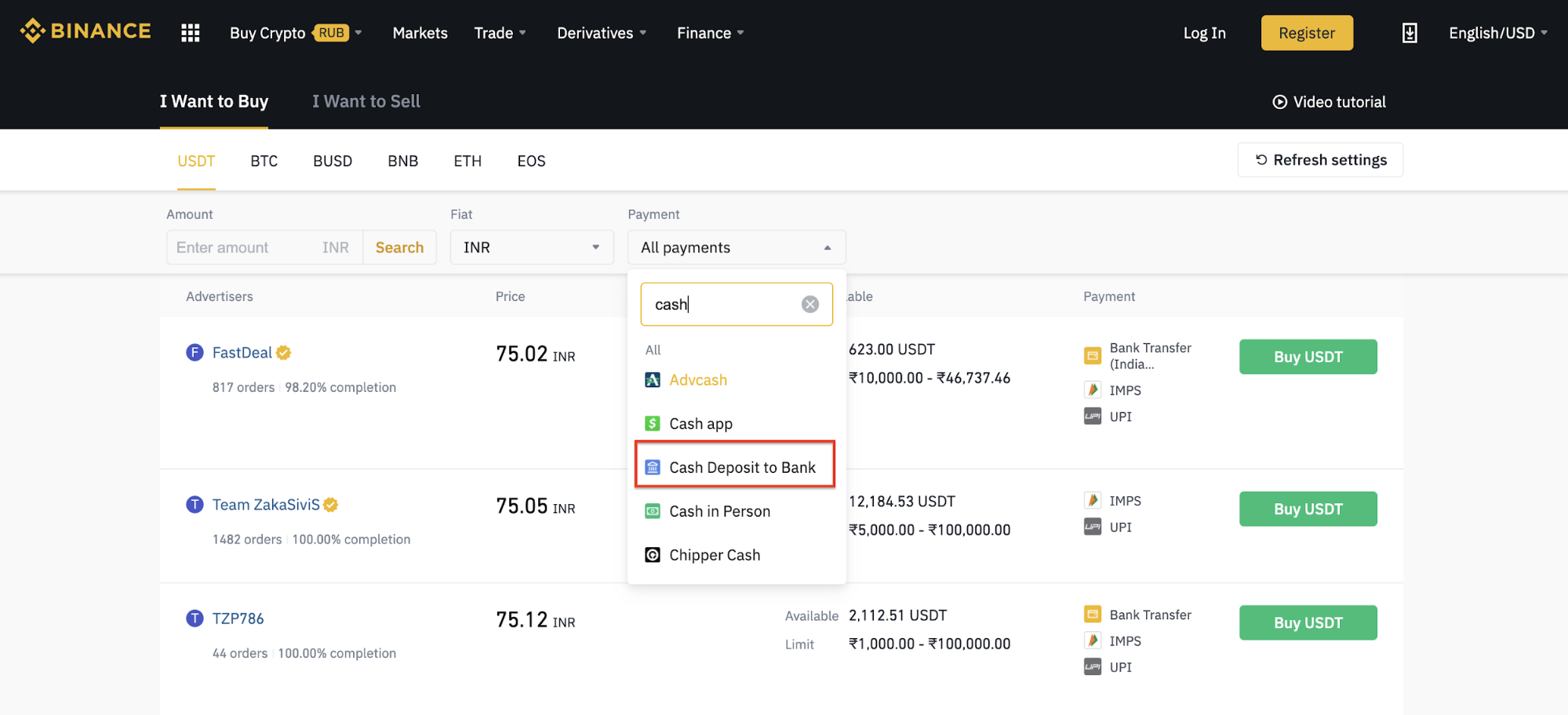Click Refresh settings button

(1320, 160)
